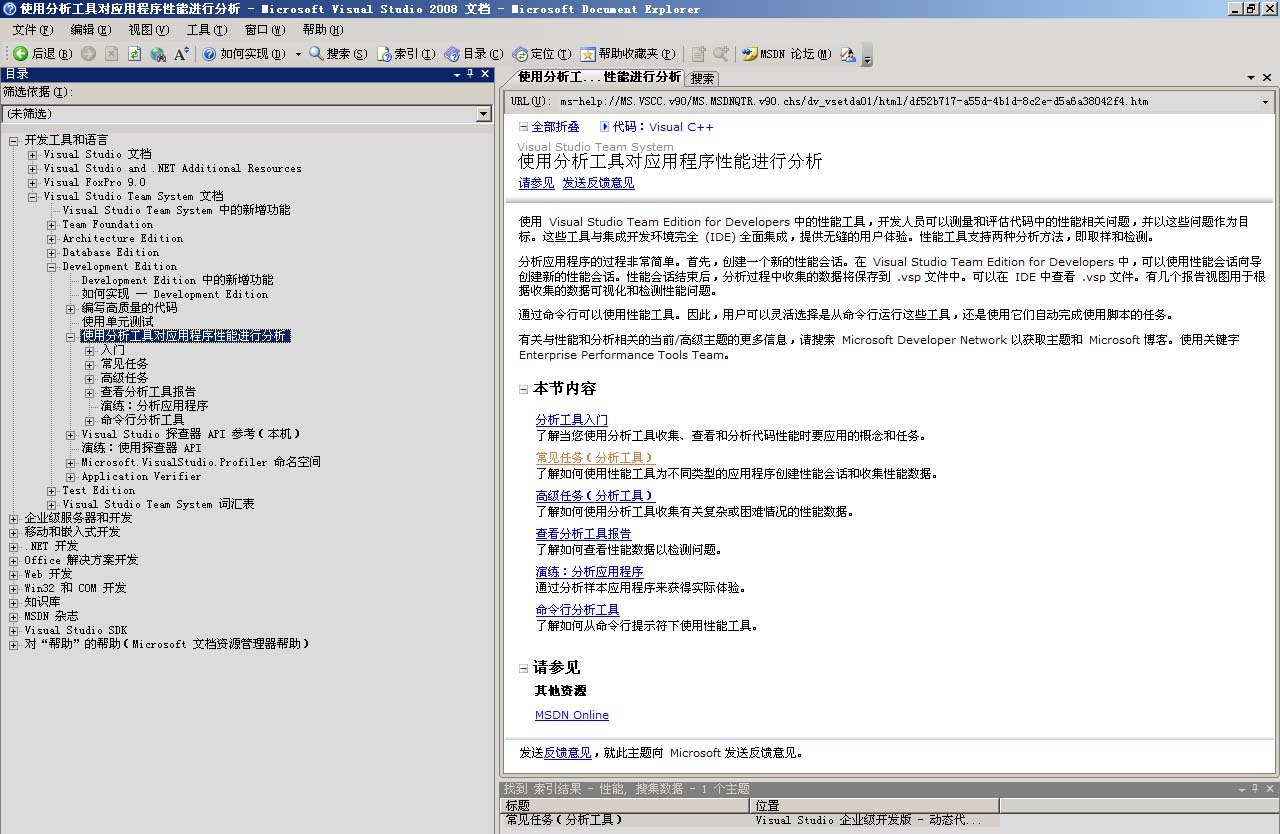Open the 查看分析工具报告 link
Image resolution: width=1280 pixels, height=834 pixels.
point(583,534)
